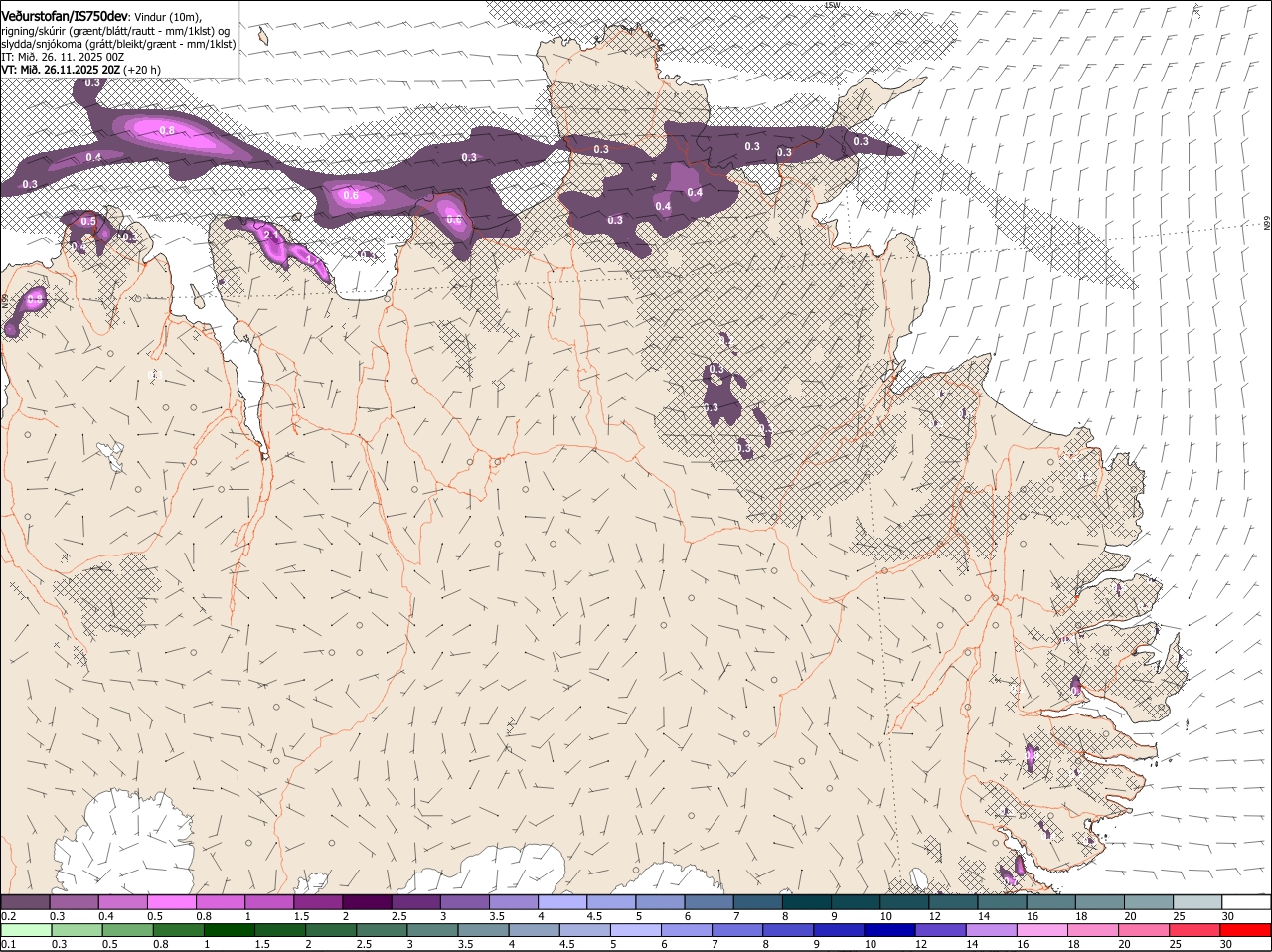Click the VT: Mið. 26.11.2025 20Z valid time
Image resolution: width=1272 pixels, height=952 pixels.
pyautogui.click(x=61, y=70)
